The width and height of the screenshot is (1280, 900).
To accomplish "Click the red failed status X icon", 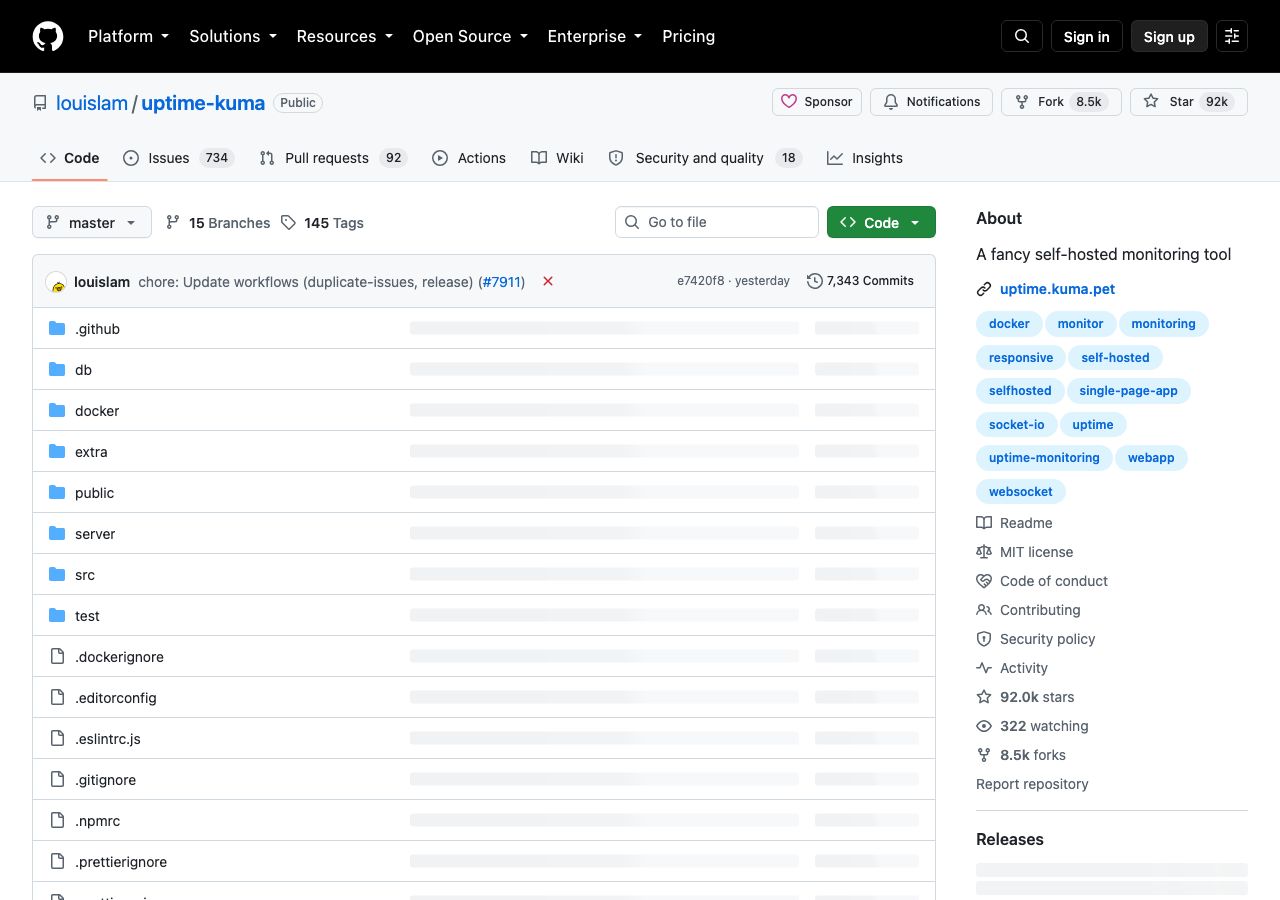I will pos(548,281).
